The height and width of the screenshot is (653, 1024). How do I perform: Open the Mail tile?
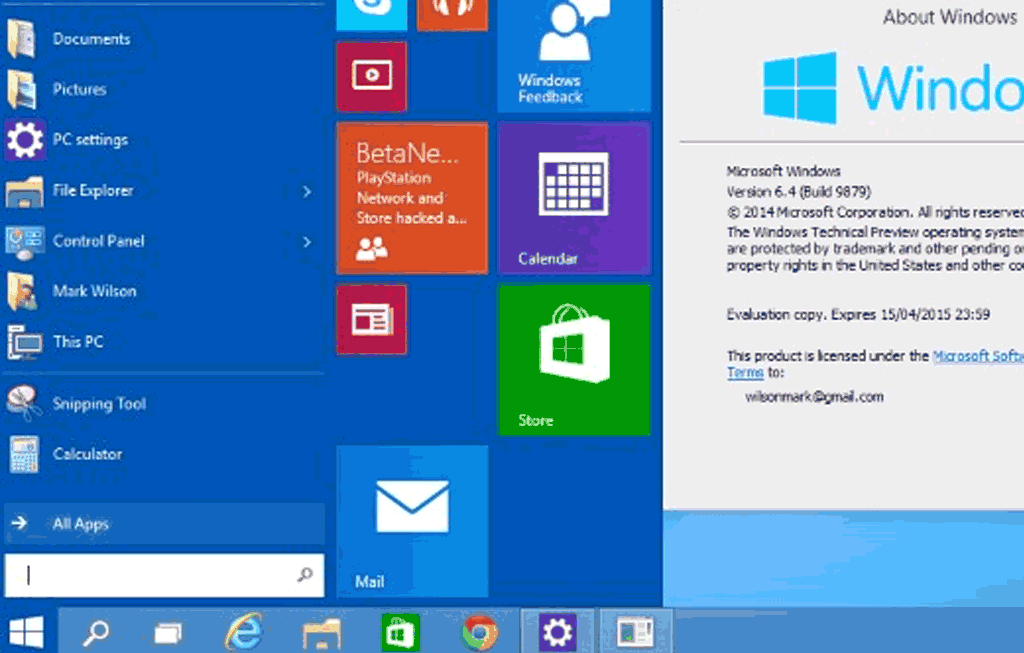[412, 521]
